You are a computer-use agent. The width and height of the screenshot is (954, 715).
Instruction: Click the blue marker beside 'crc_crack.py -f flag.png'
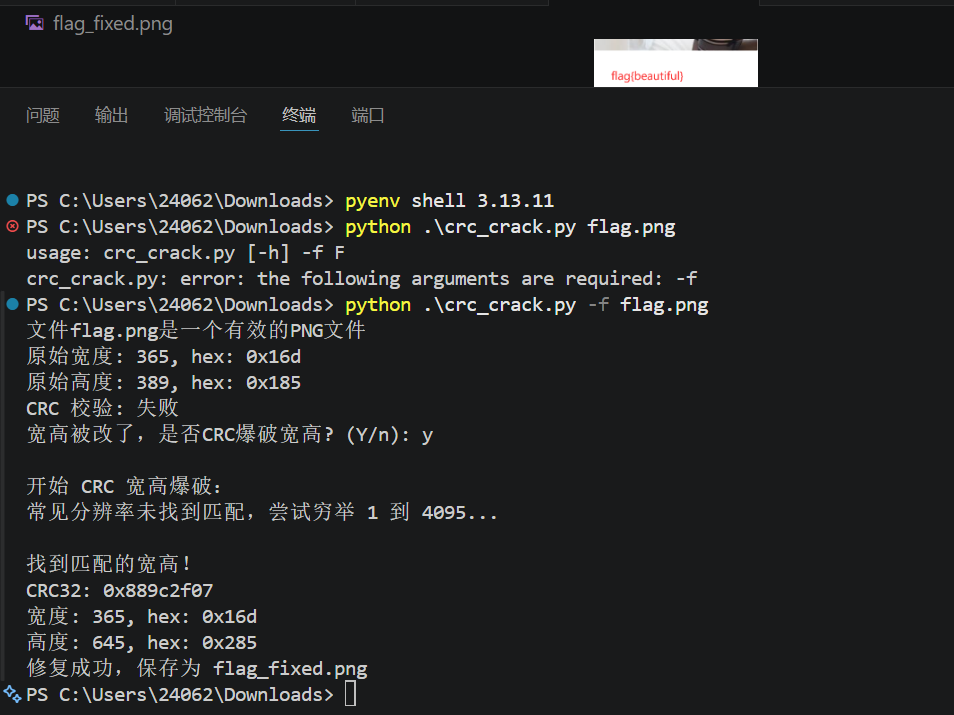[x=12, y=304]
